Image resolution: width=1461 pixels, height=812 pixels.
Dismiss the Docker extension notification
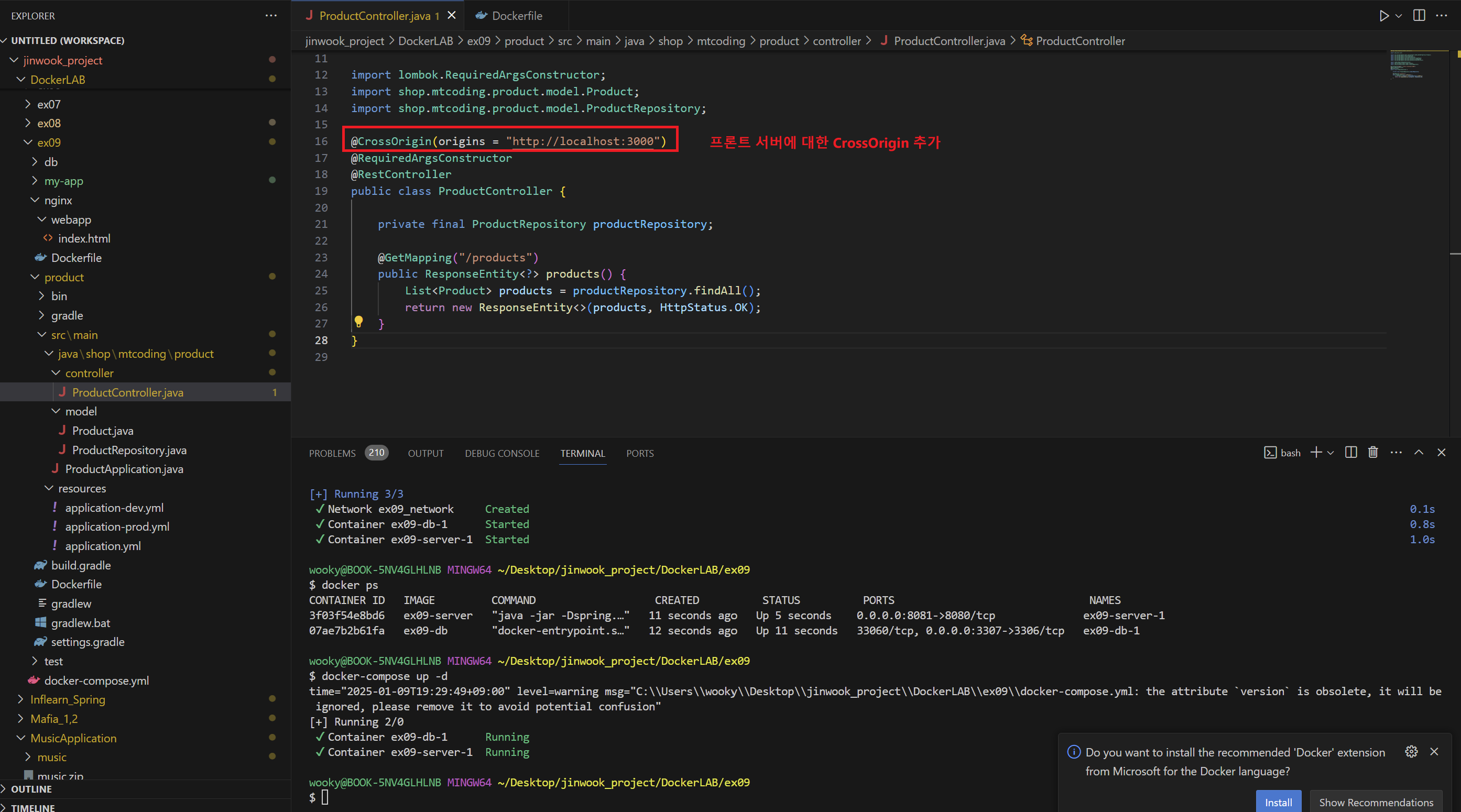tap(1434, 752)
